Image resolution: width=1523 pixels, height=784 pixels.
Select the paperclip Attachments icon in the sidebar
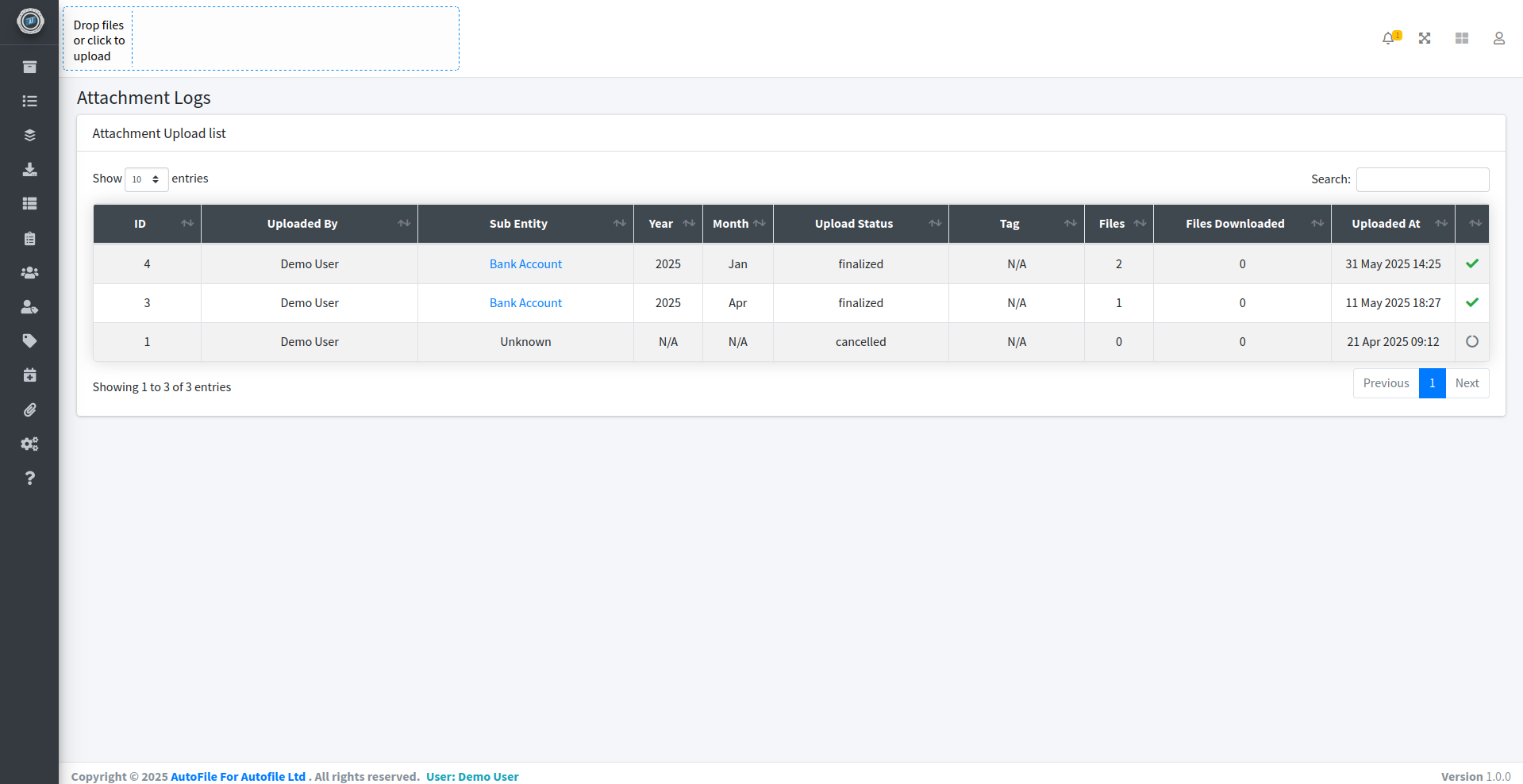pyautogui.click(x=29, y=409)
